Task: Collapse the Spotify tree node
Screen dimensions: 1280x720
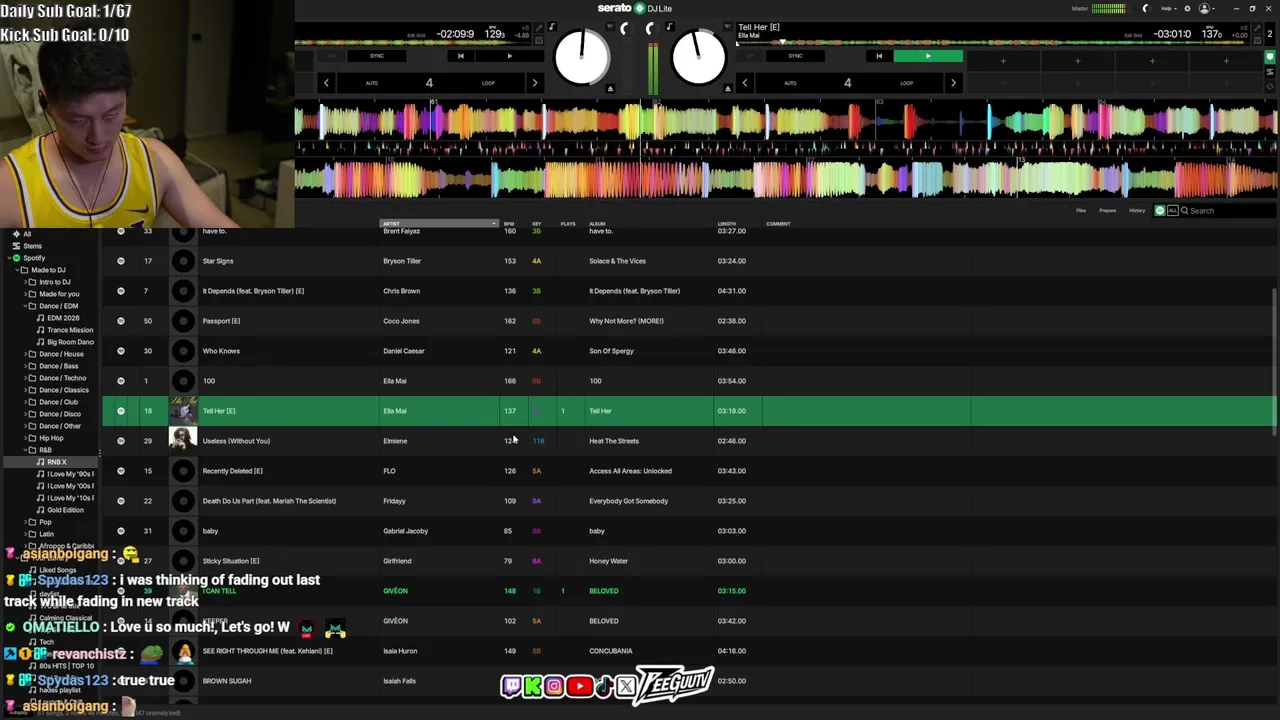Action: (8, 258)
